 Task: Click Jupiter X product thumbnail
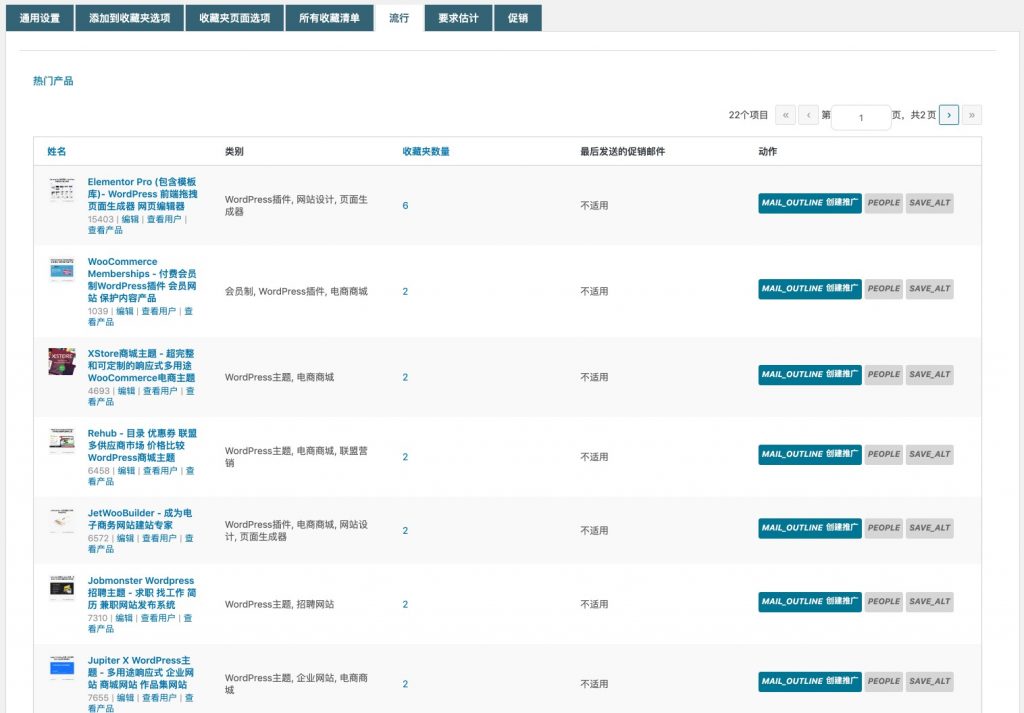(x=62, y=669)
